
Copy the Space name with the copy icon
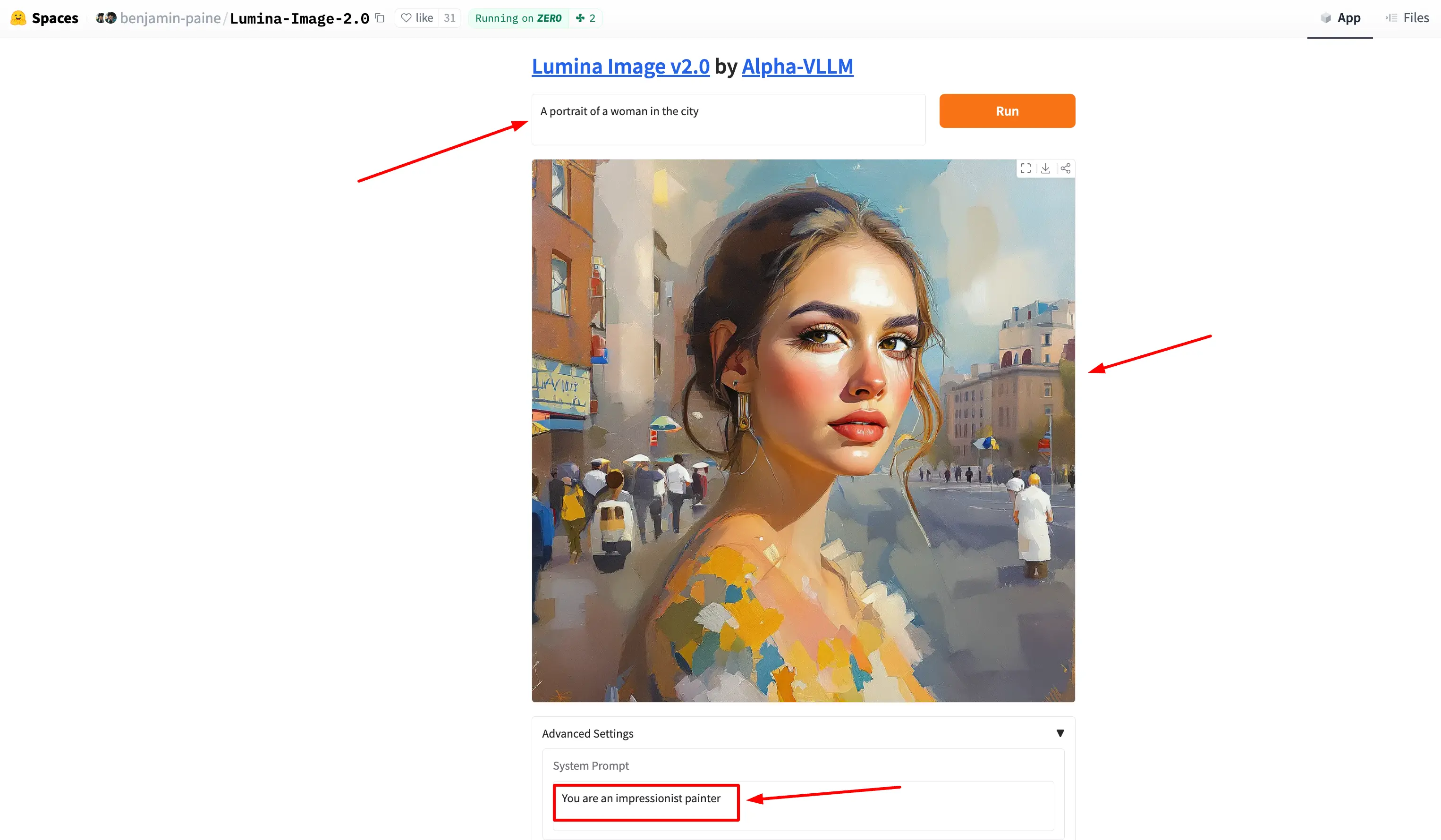pyautogui.click(x=380, y=18)
